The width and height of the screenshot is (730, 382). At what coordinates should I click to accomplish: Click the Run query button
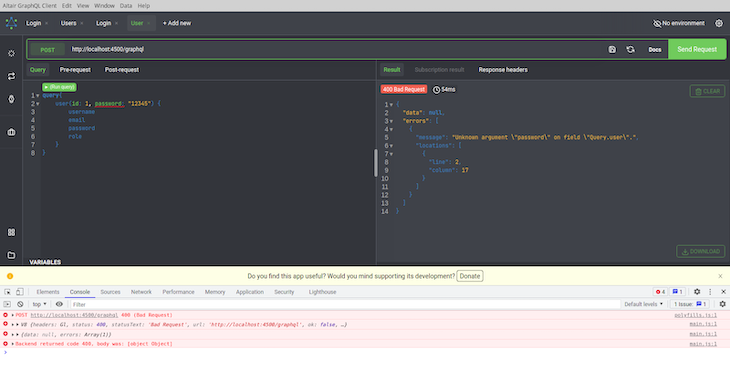pyautogui.click(x=60, y=87)
